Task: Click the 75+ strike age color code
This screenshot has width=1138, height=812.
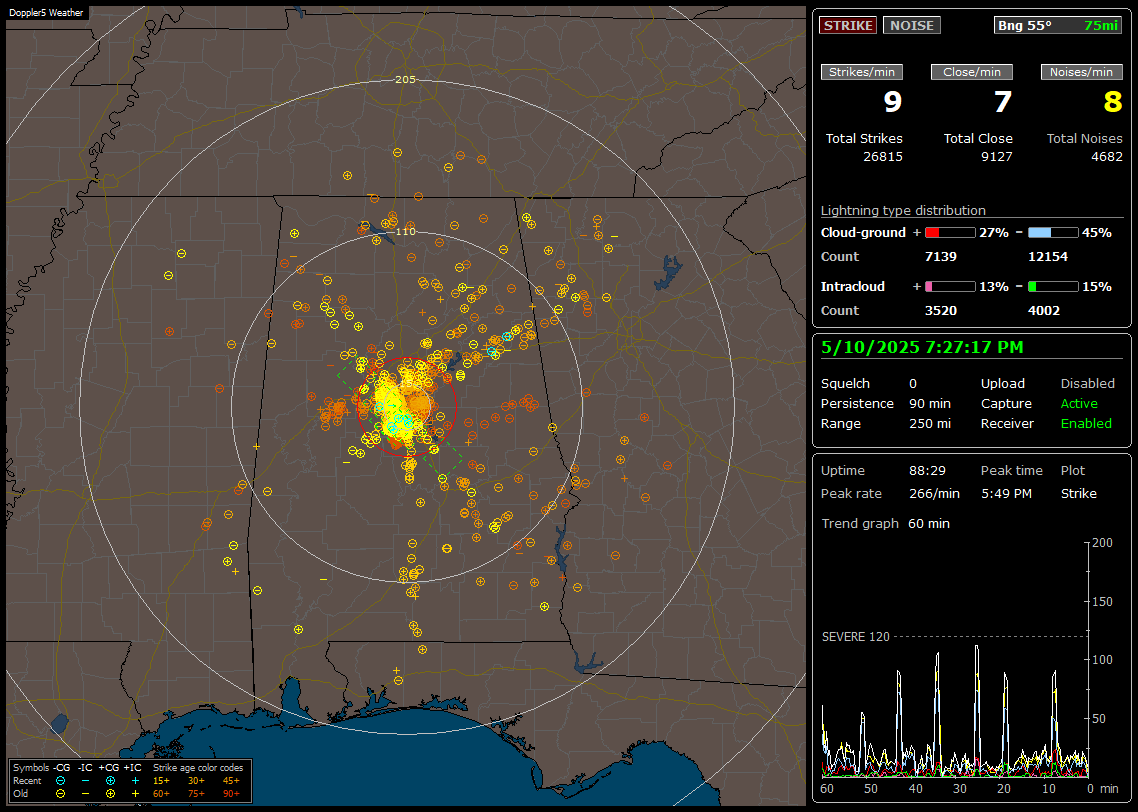Action: (196, 794)
